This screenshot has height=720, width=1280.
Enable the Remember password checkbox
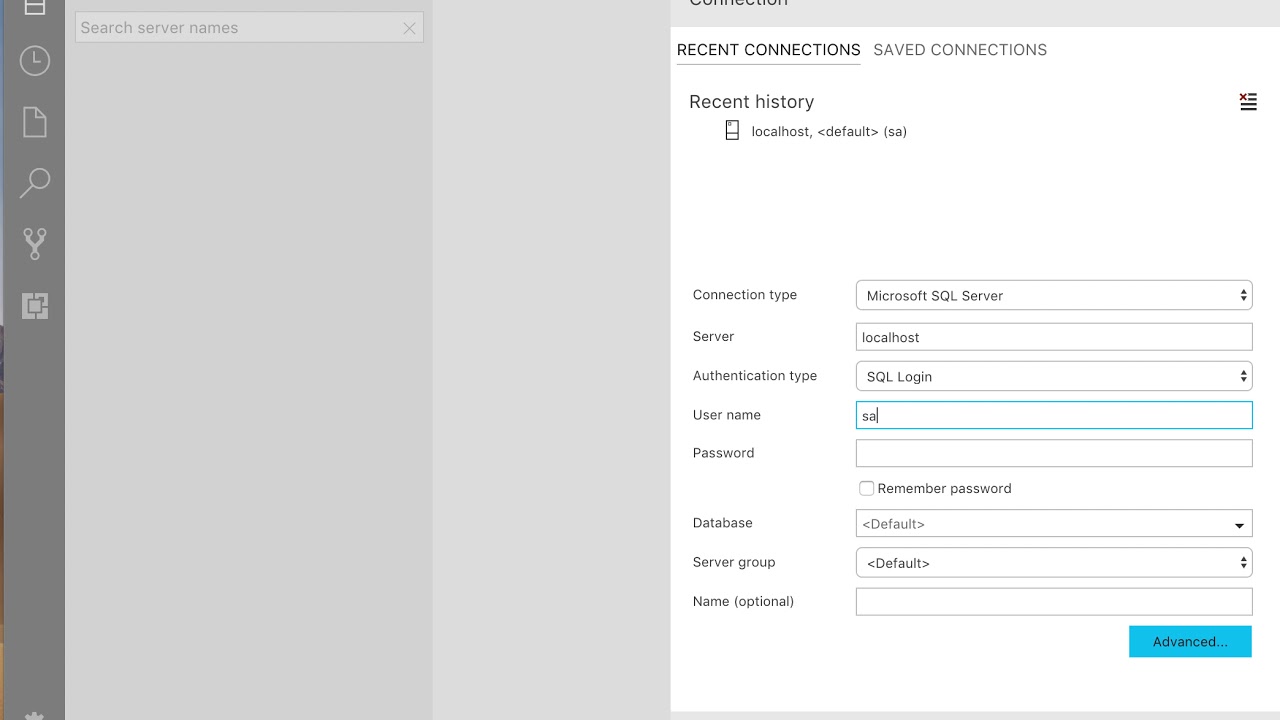pos(867,488)
